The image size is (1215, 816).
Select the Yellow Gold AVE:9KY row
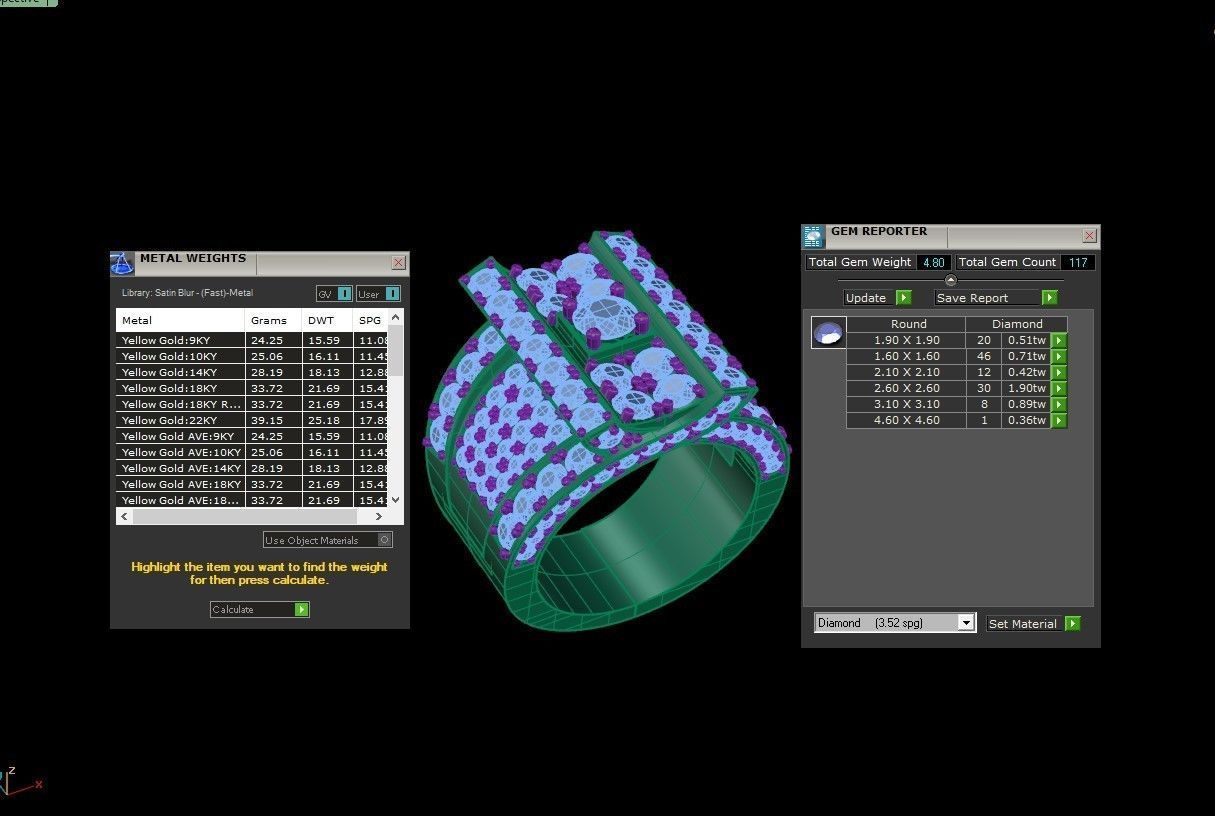[x=252, y=436]
